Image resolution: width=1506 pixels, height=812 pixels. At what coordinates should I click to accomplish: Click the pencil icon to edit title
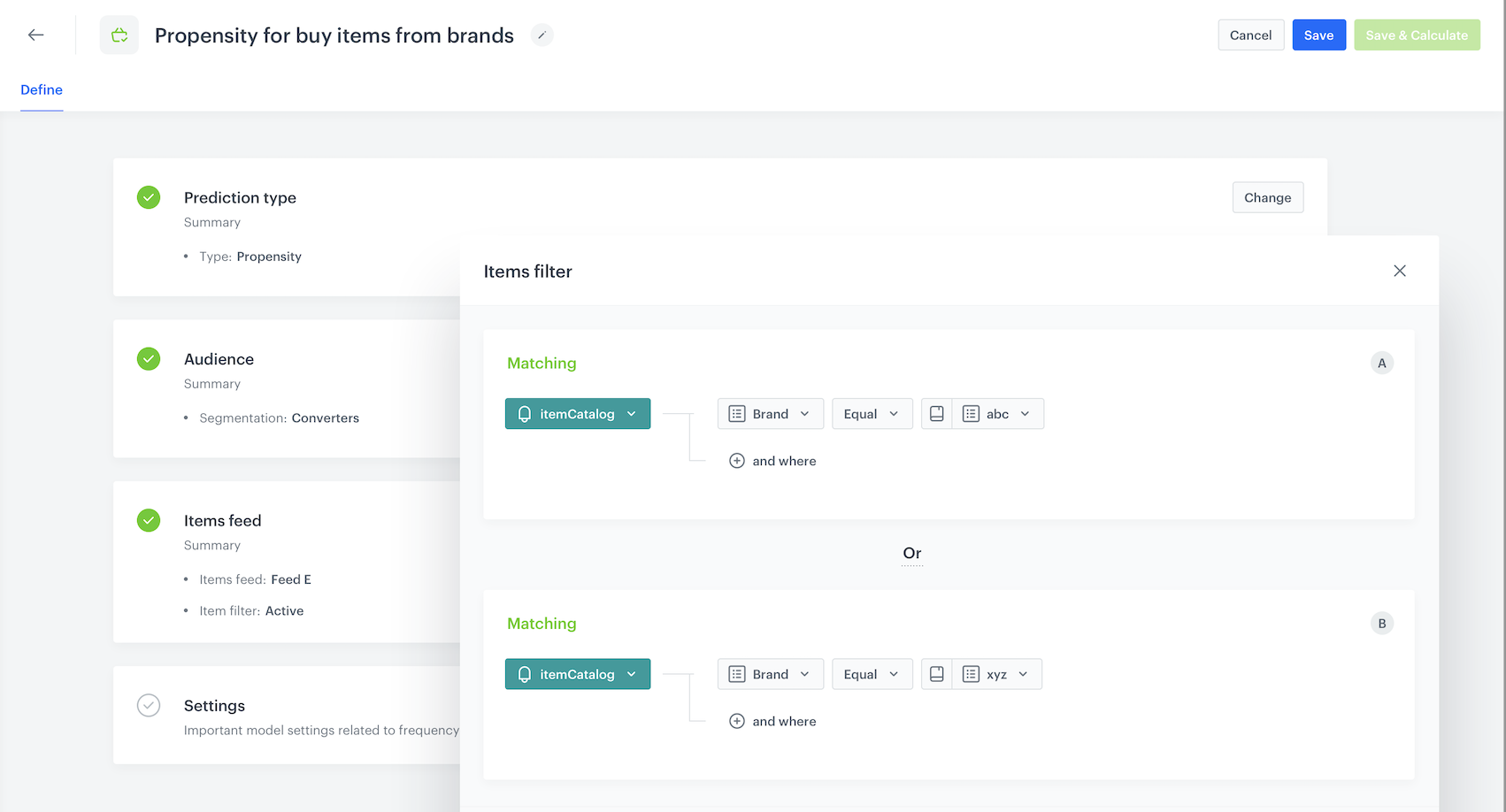tap(542, 35)
